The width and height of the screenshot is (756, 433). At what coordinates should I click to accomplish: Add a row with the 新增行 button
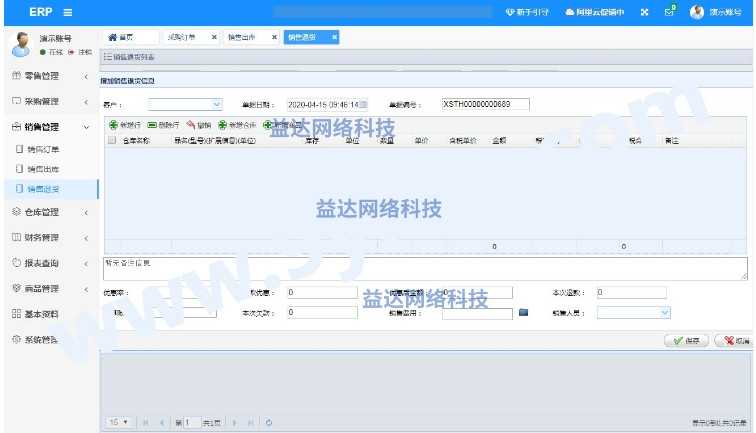(x=125, y=125)
